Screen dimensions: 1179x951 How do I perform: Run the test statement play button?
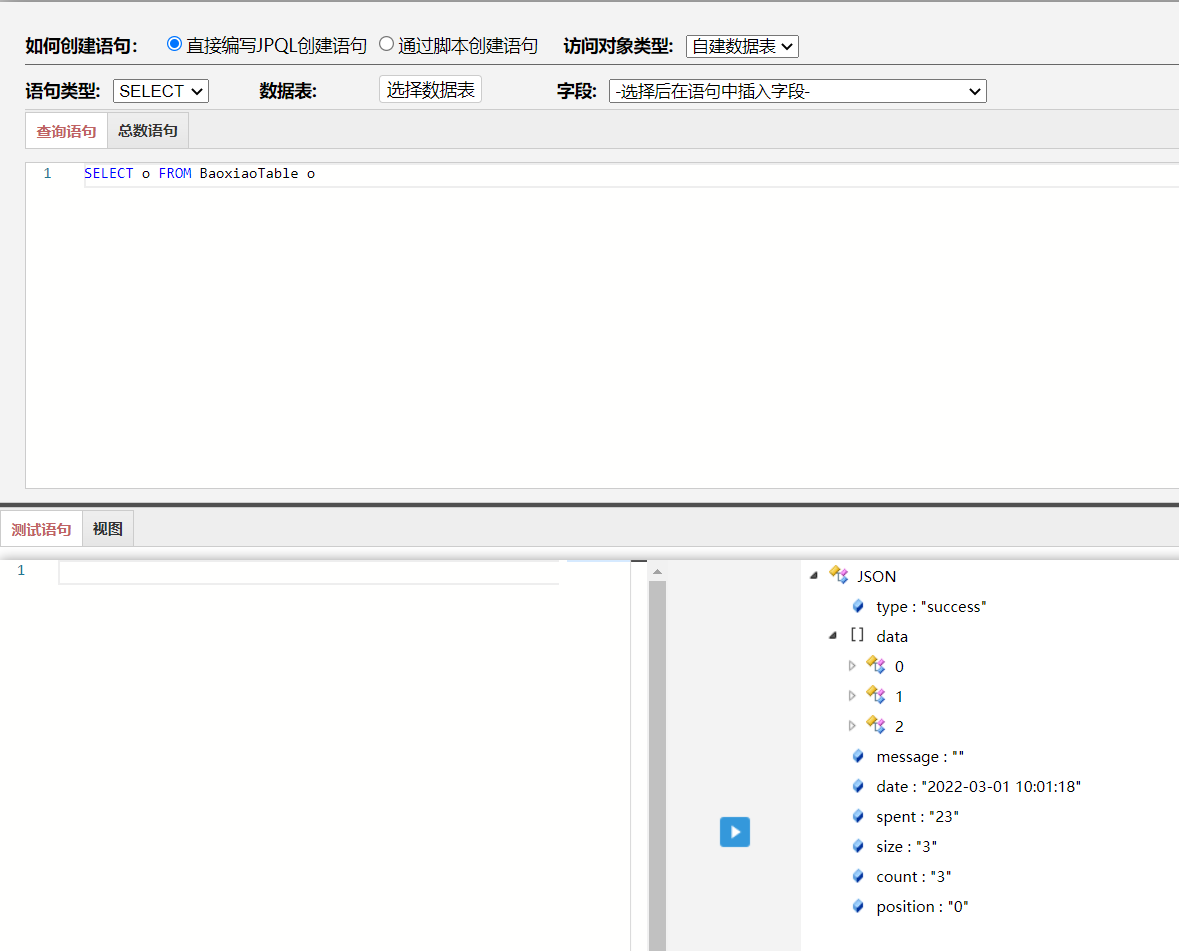[x=735, y=831]
